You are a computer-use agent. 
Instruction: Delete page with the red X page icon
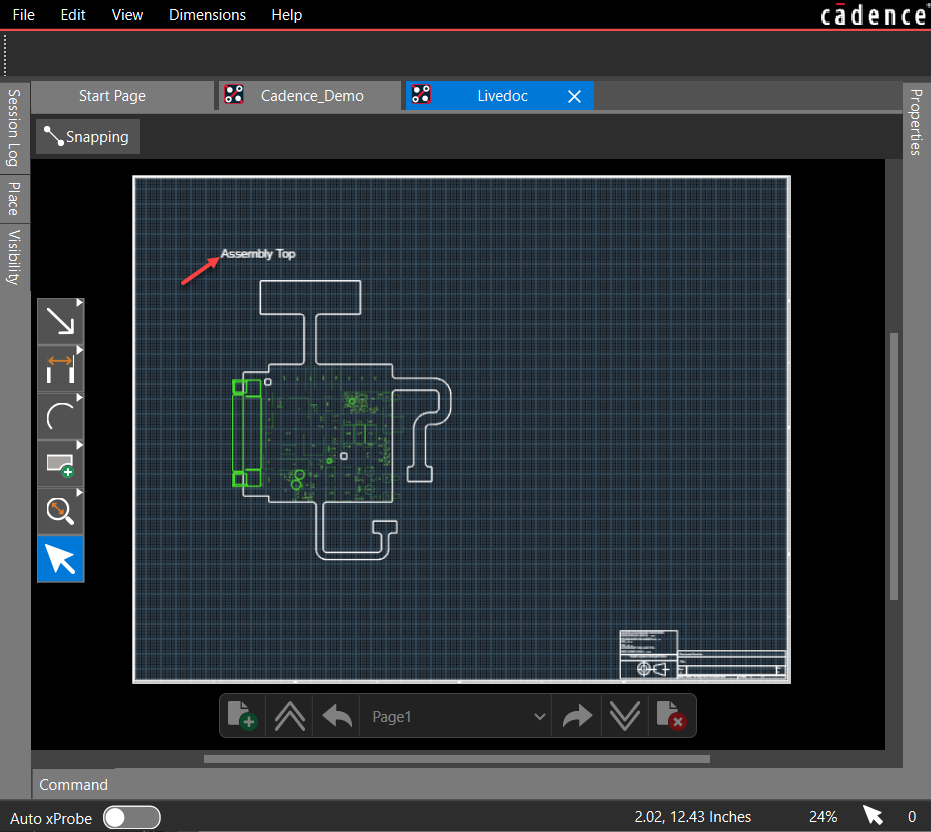pyautogui.click(x=672, y=715)
